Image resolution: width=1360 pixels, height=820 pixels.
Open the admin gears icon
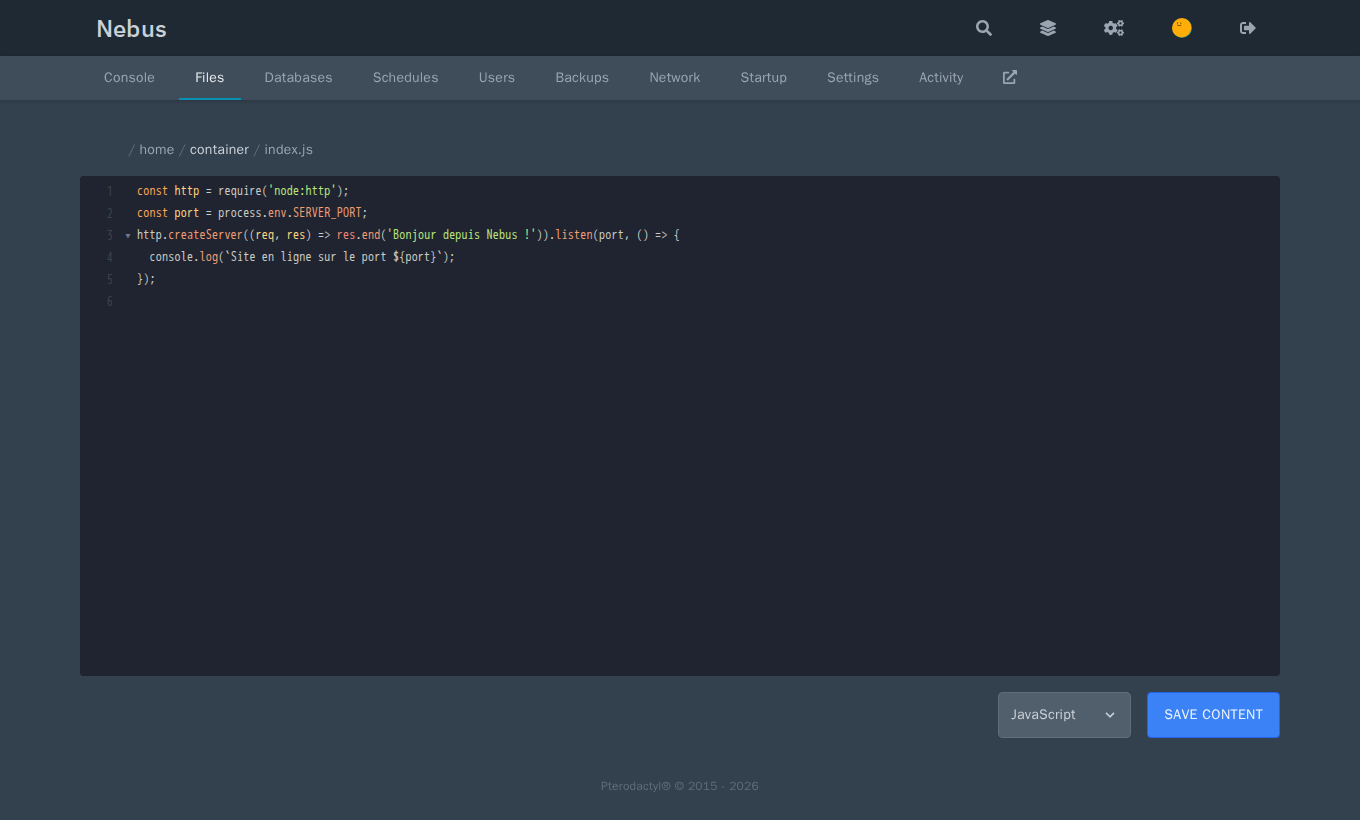click(1114, 28)
